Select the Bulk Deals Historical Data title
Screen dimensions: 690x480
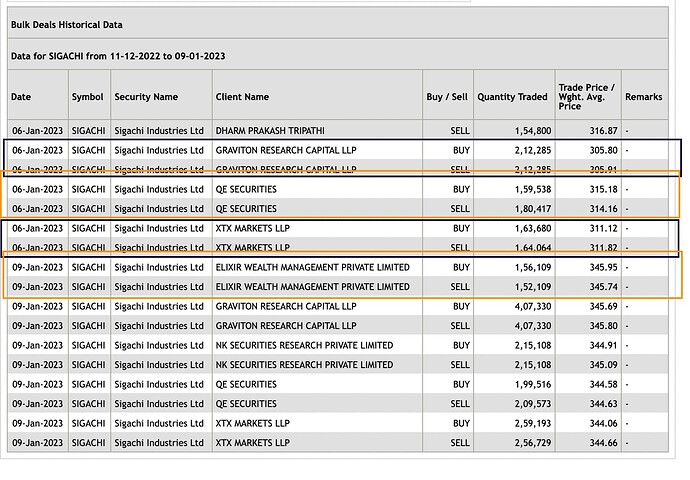coord(66,25)
